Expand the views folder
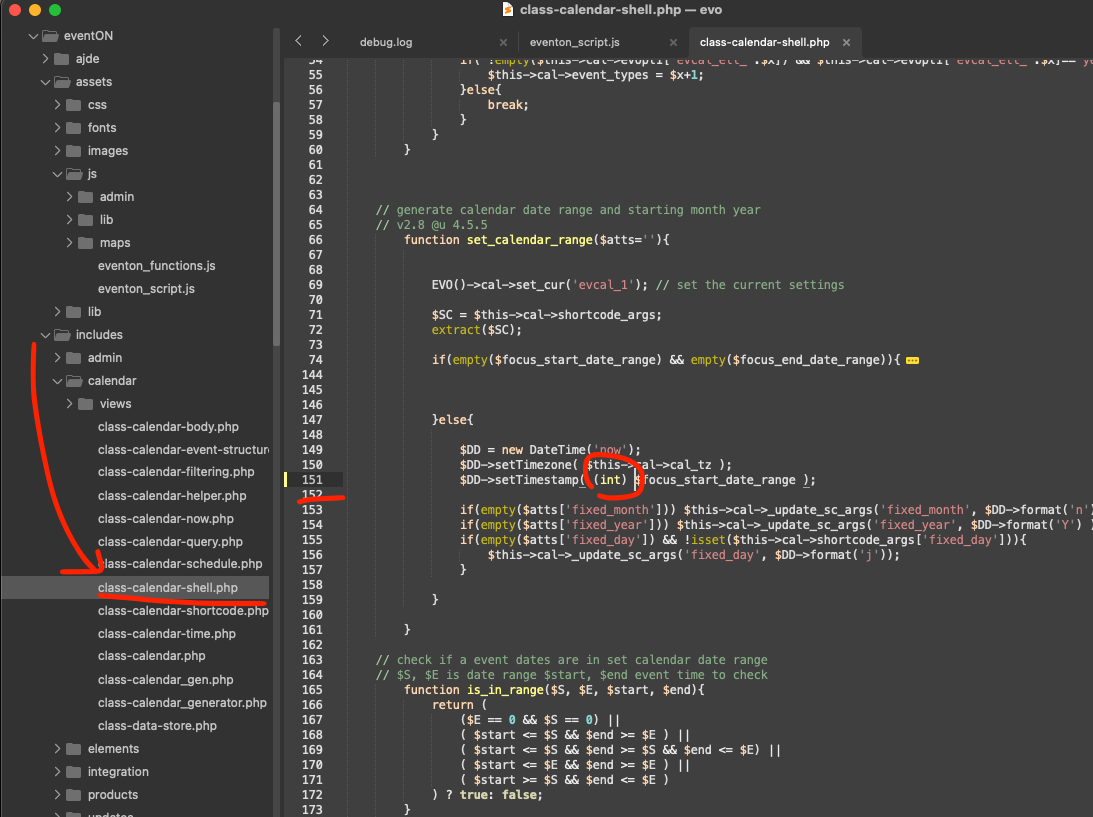 (69, 404)
